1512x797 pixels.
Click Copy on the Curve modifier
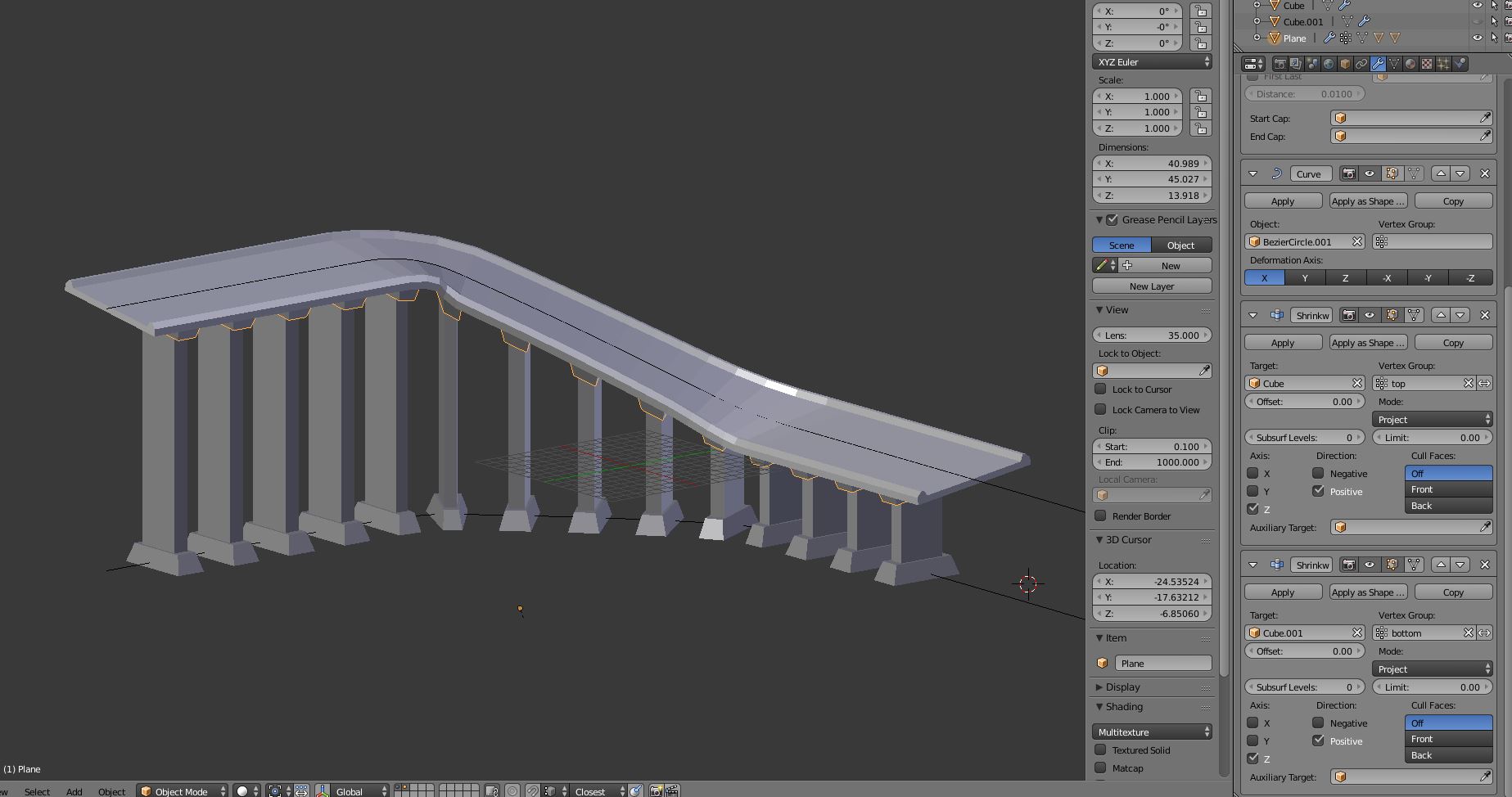tap(1453, 200)
